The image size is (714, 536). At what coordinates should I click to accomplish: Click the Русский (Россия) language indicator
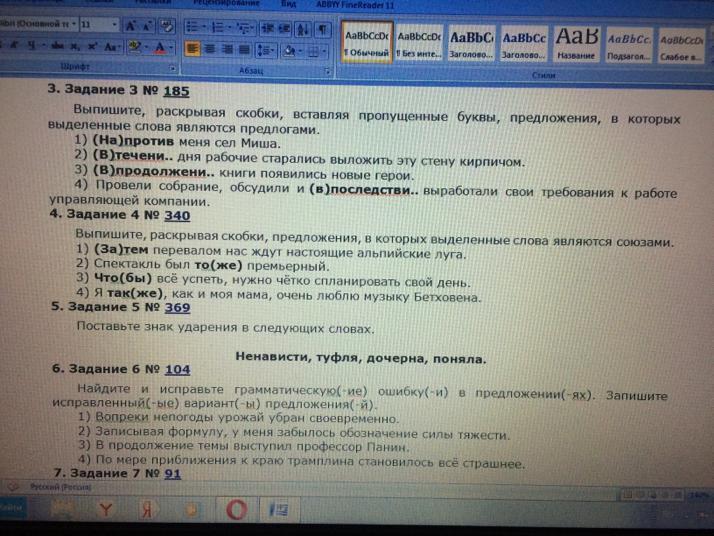coord(60,487)
